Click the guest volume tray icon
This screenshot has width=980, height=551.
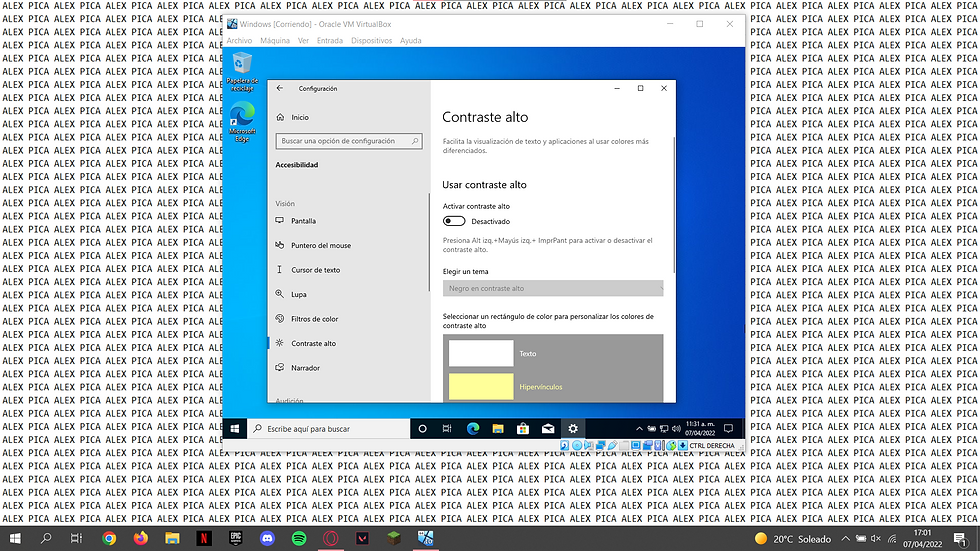(676, 429)
